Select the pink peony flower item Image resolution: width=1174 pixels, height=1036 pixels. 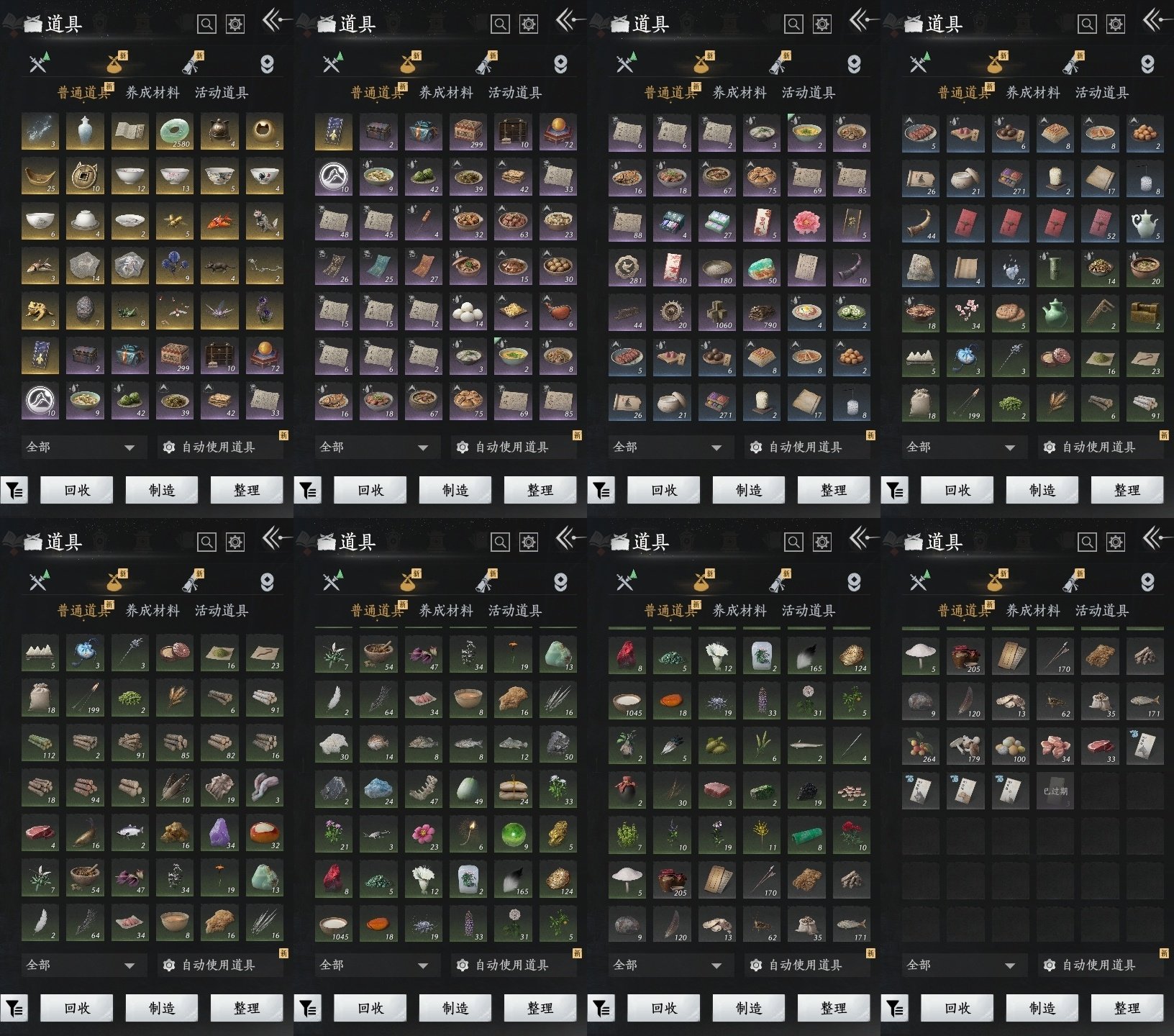click(x=806, y=222)
